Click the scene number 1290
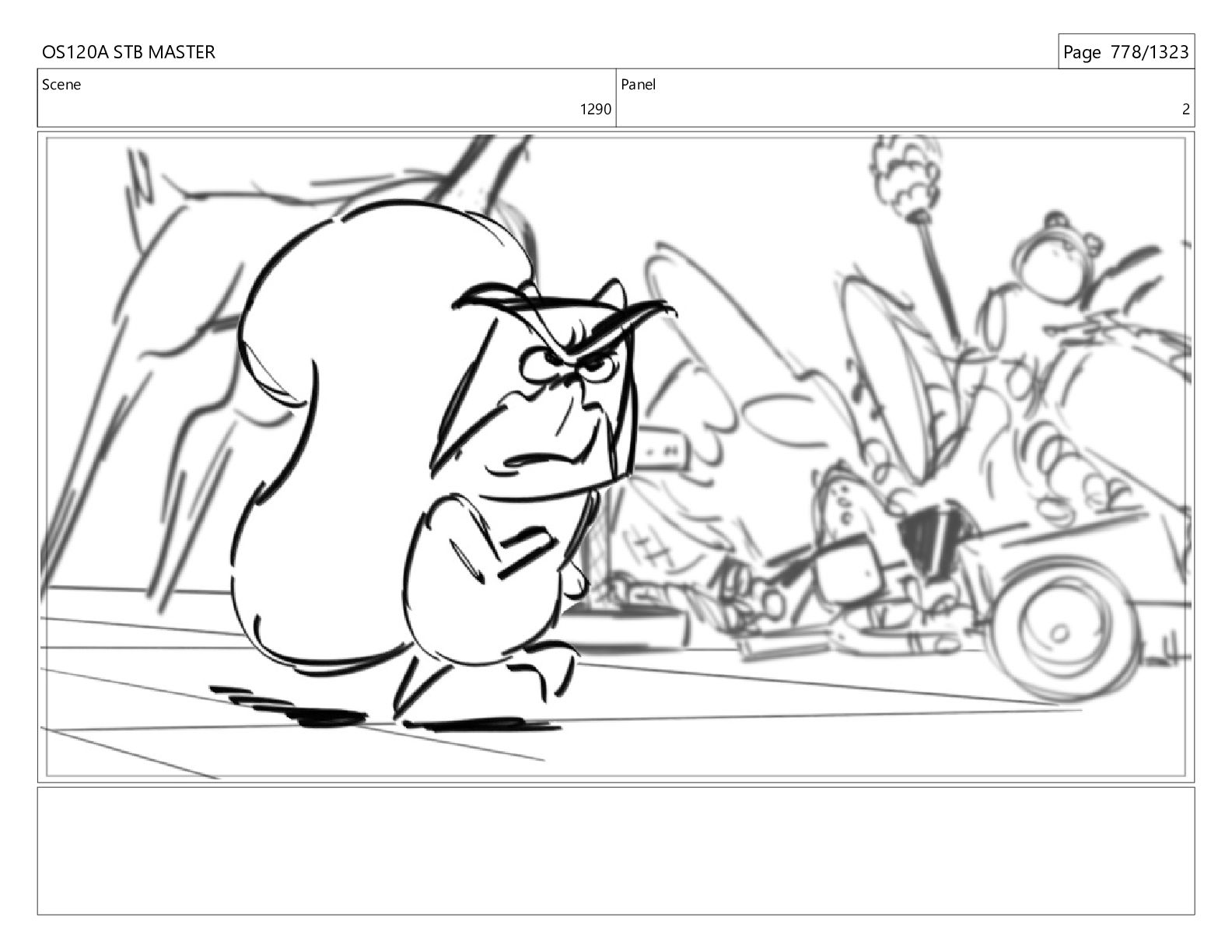Image resolution: width=1232 pixels, height=952 pixels. click(596, 110)
